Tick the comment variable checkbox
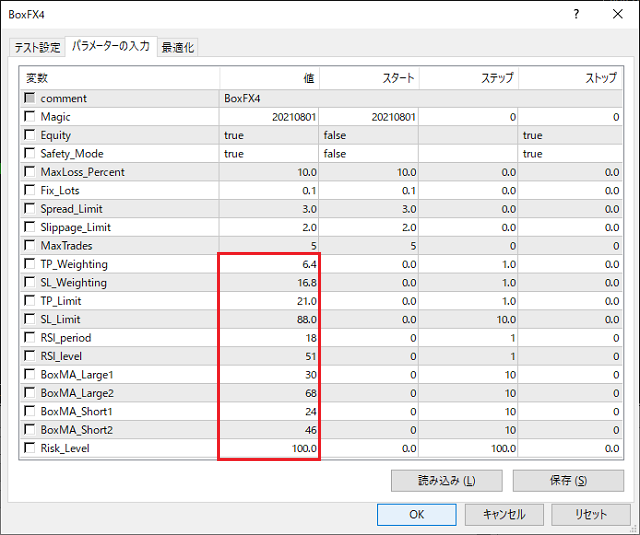 pyautogui.click(x=29, y=98)
